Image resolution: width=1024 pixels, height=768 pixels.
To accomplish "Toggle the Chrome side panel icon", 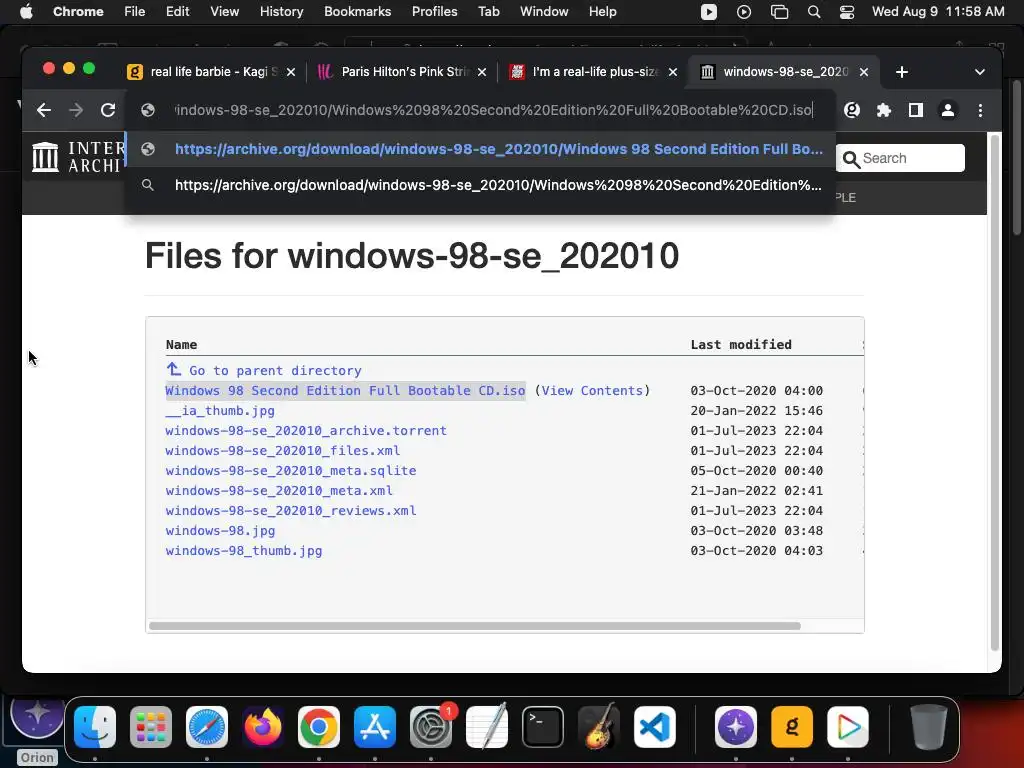I will [916, 110].
